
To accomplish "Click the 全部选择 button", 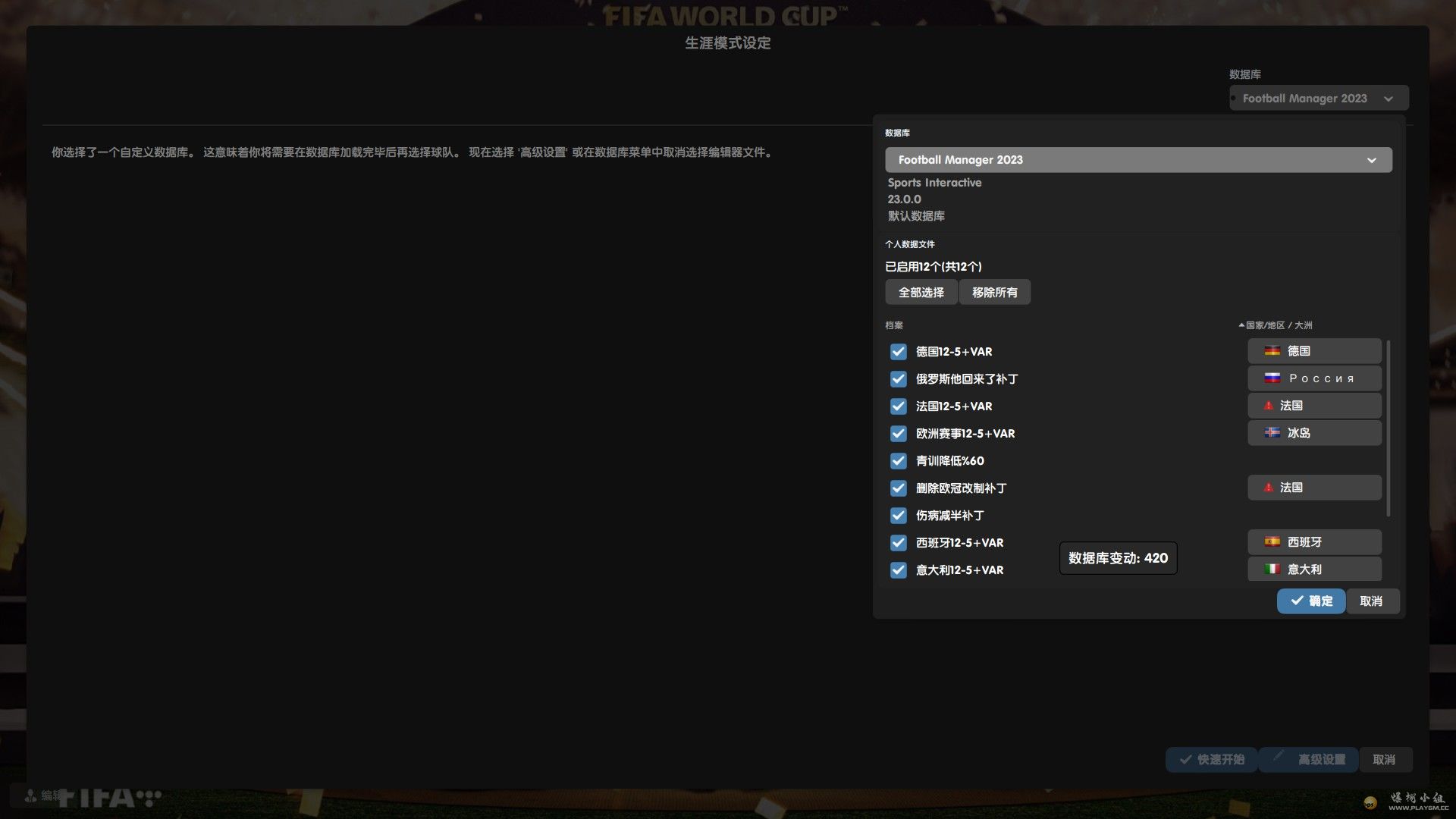I will 921,292.
